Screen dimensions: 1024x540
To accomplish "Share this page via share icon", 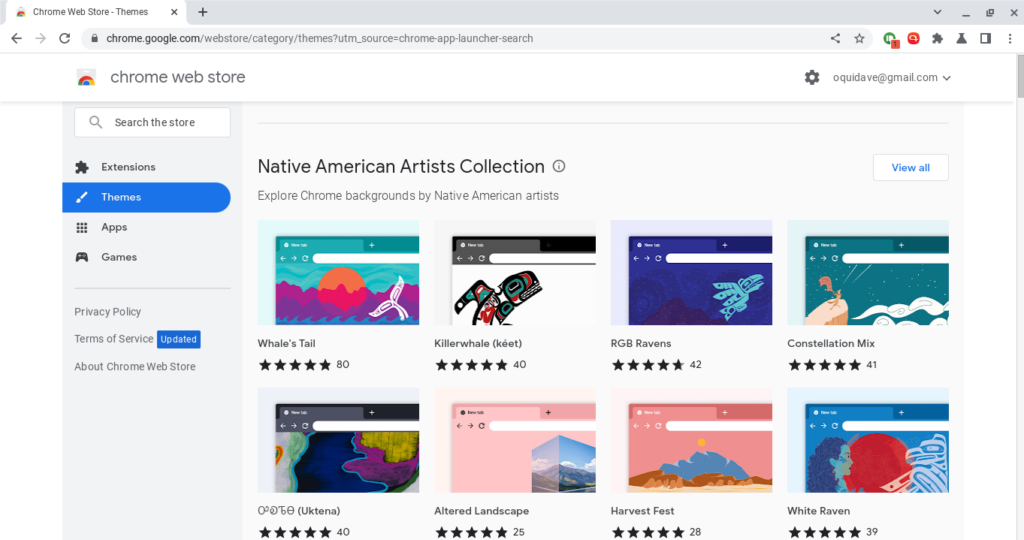I will coord(835,39).
